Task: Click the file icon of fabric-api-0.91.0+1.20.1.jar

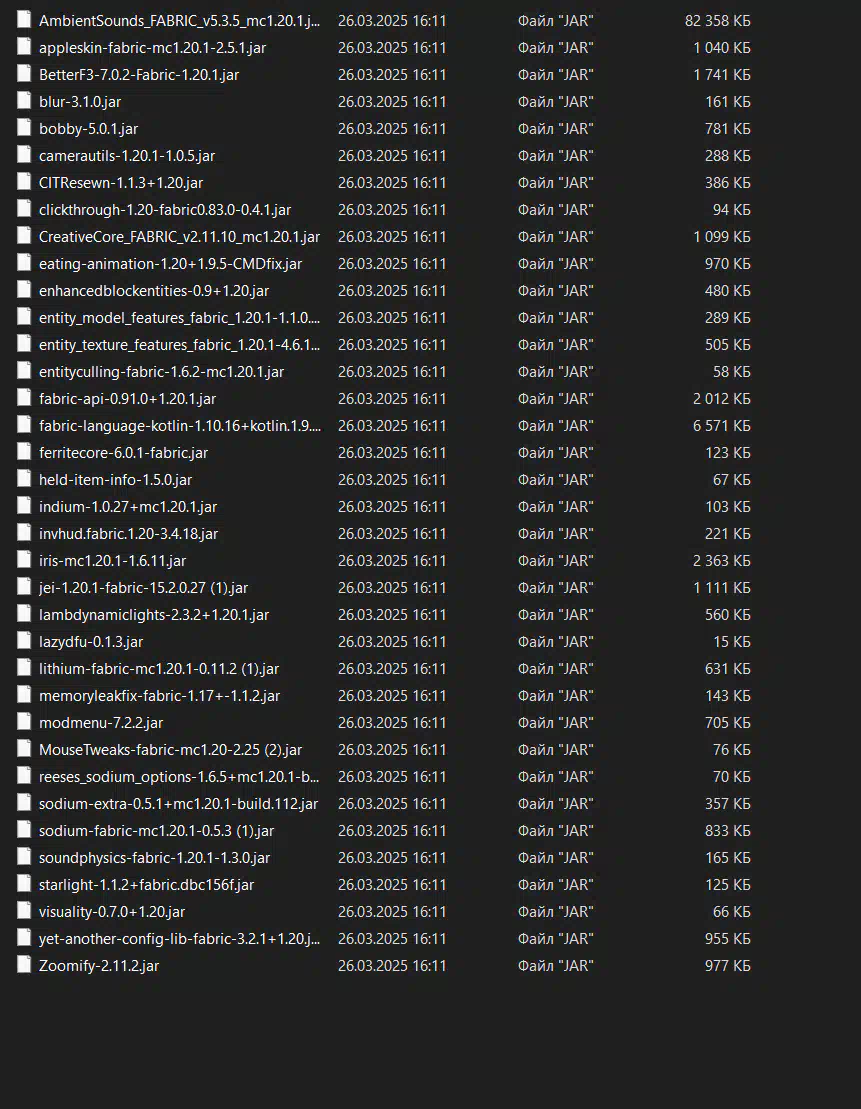Action: 24,398
